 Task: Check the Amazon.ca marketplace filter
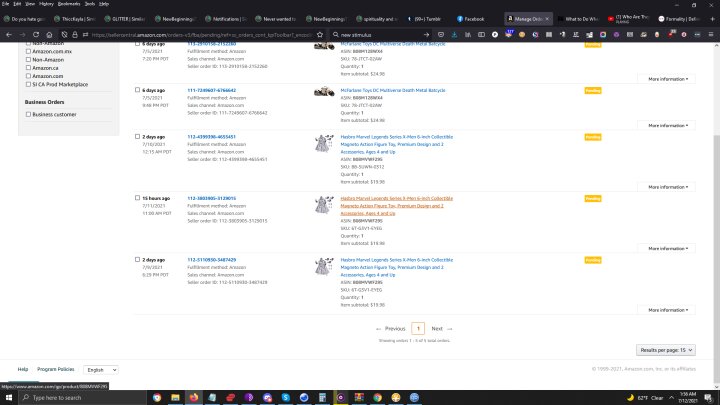(x=28, y=68)
